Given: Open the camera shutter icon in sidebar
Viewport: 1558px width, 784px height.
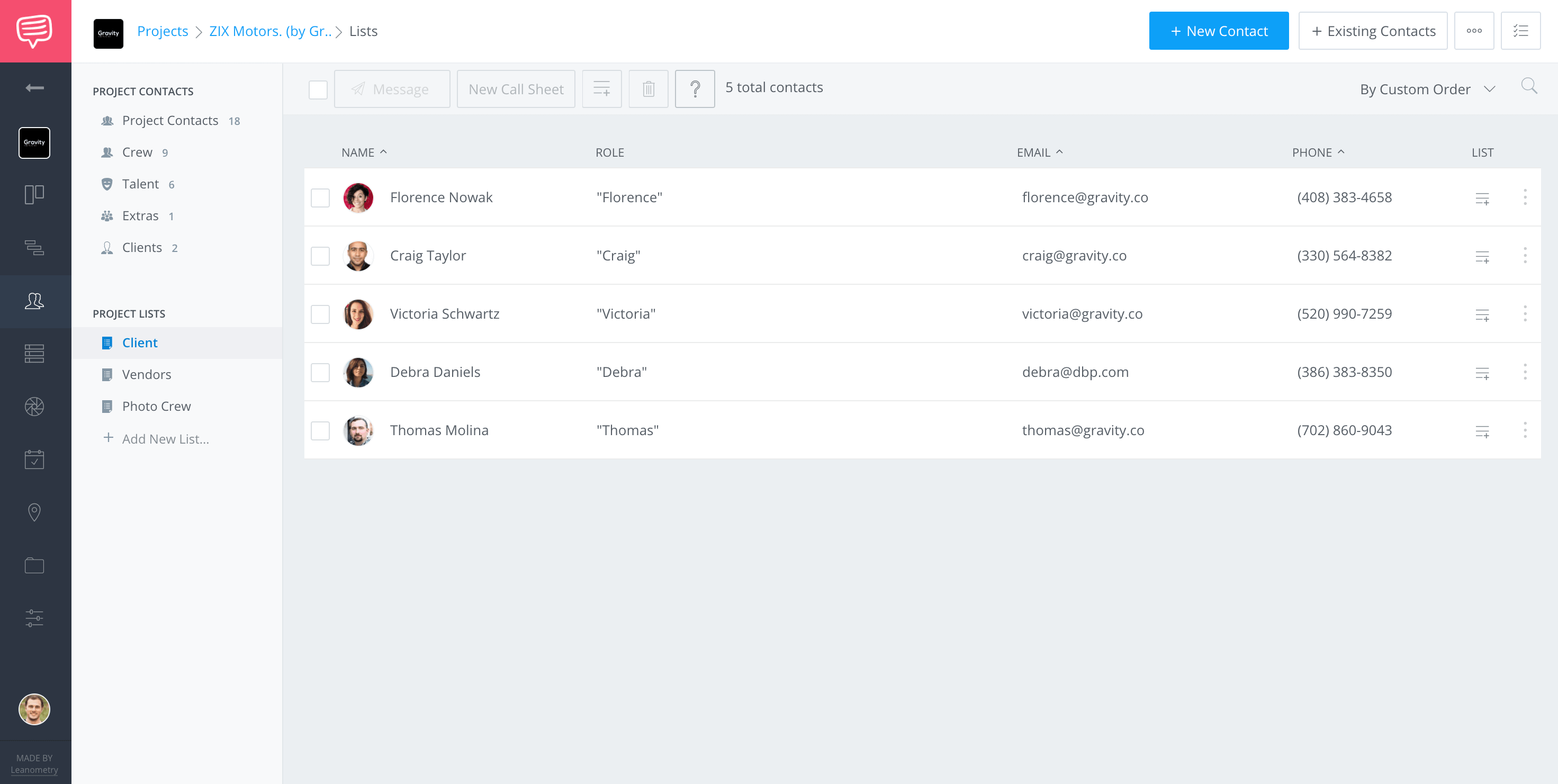Looking at the screenshot, I should (x=34, y=407).
